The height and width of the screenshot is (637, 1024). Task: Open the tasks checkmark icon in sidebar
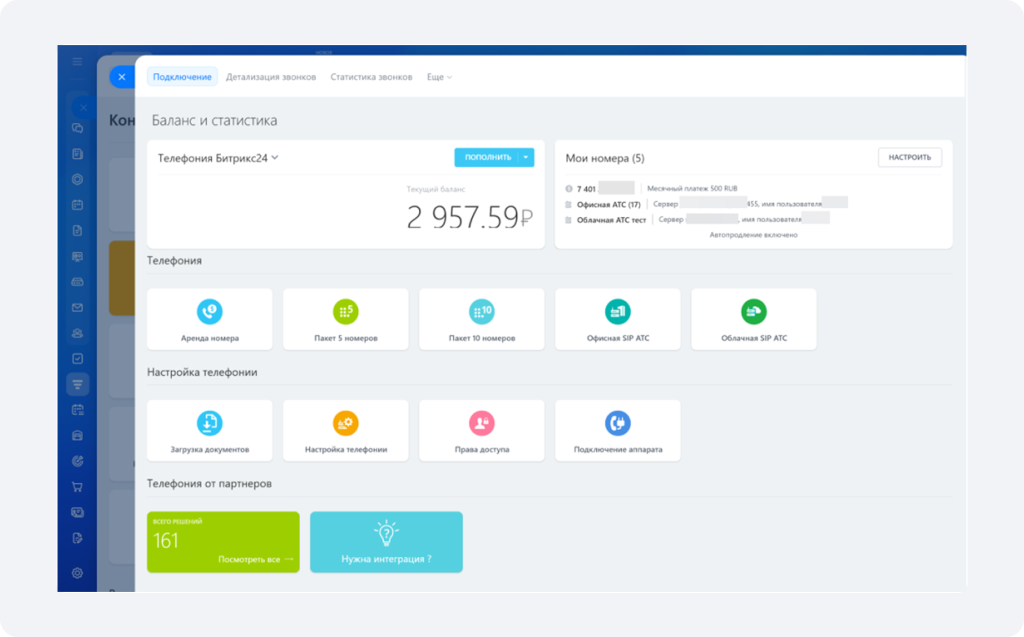click(x=77, y=359)
